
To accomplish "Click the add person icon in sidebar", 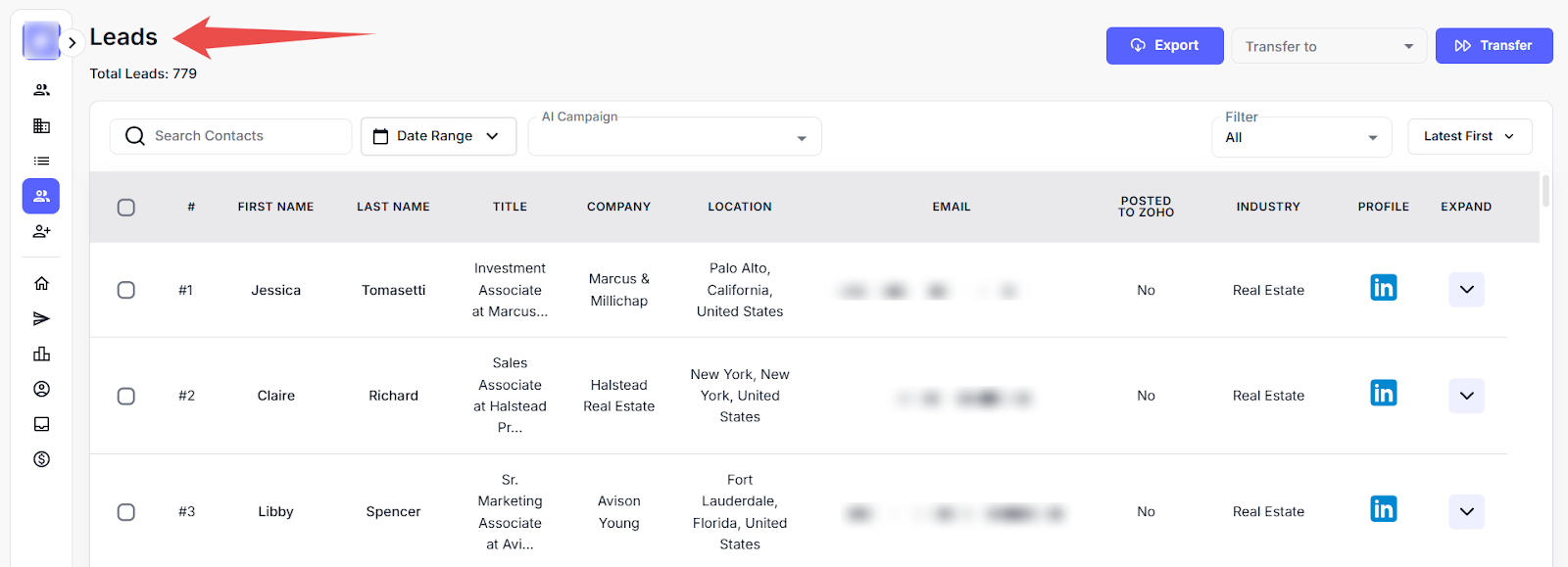I will pos(41,232).
